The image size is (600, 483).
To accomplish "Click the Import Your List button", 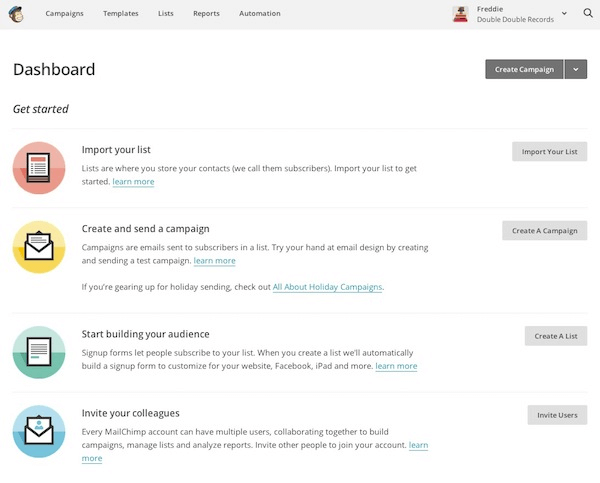I will coord(549,152).
